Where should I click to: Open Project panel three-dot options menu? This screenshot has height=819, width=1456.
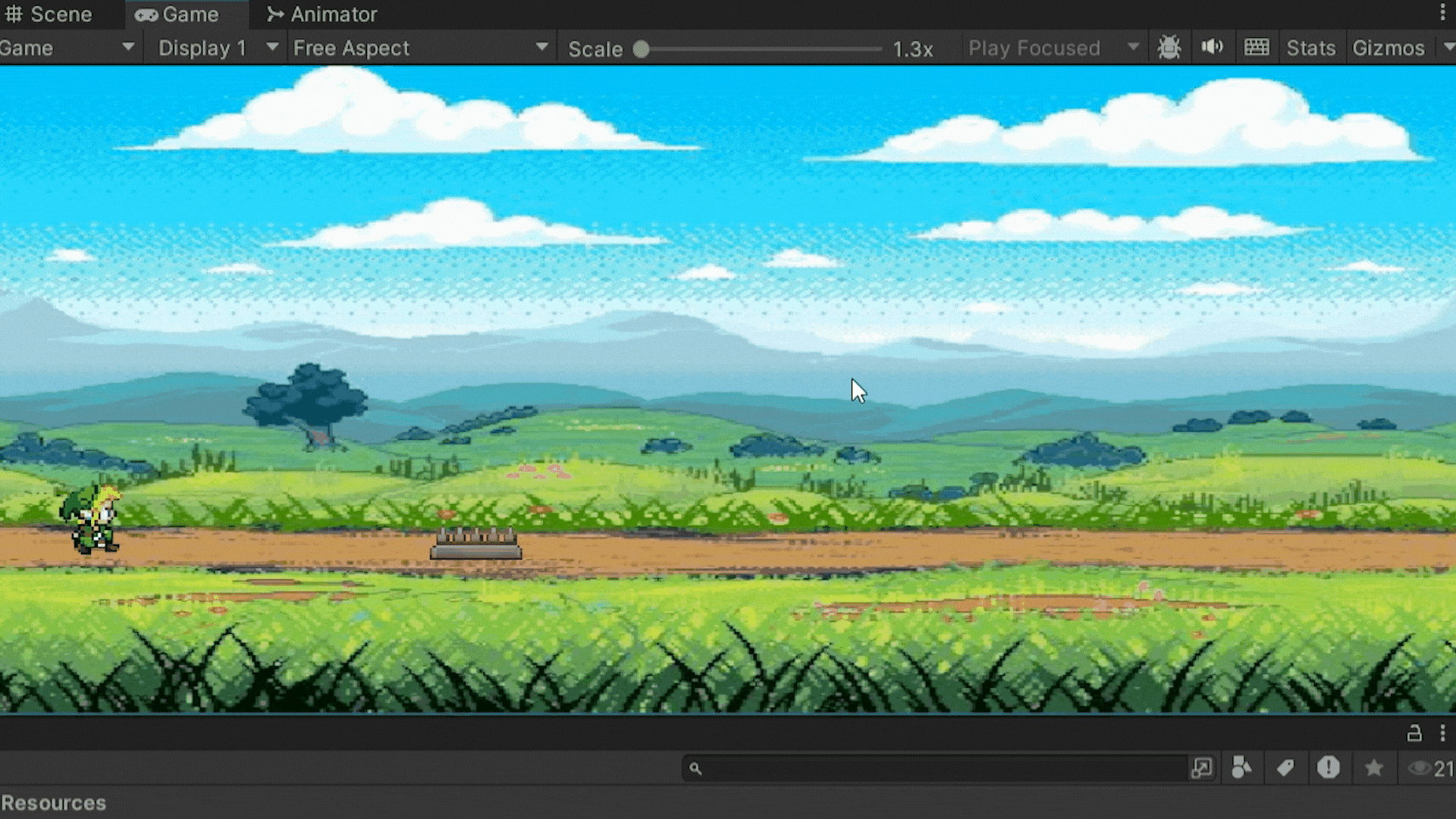(1442, 733)
